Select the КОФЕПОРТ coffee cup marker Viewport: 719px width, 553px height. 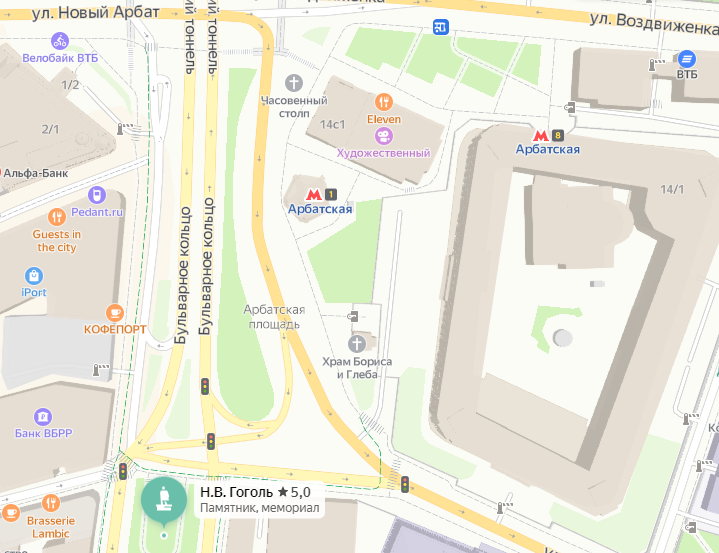[115, 313]
